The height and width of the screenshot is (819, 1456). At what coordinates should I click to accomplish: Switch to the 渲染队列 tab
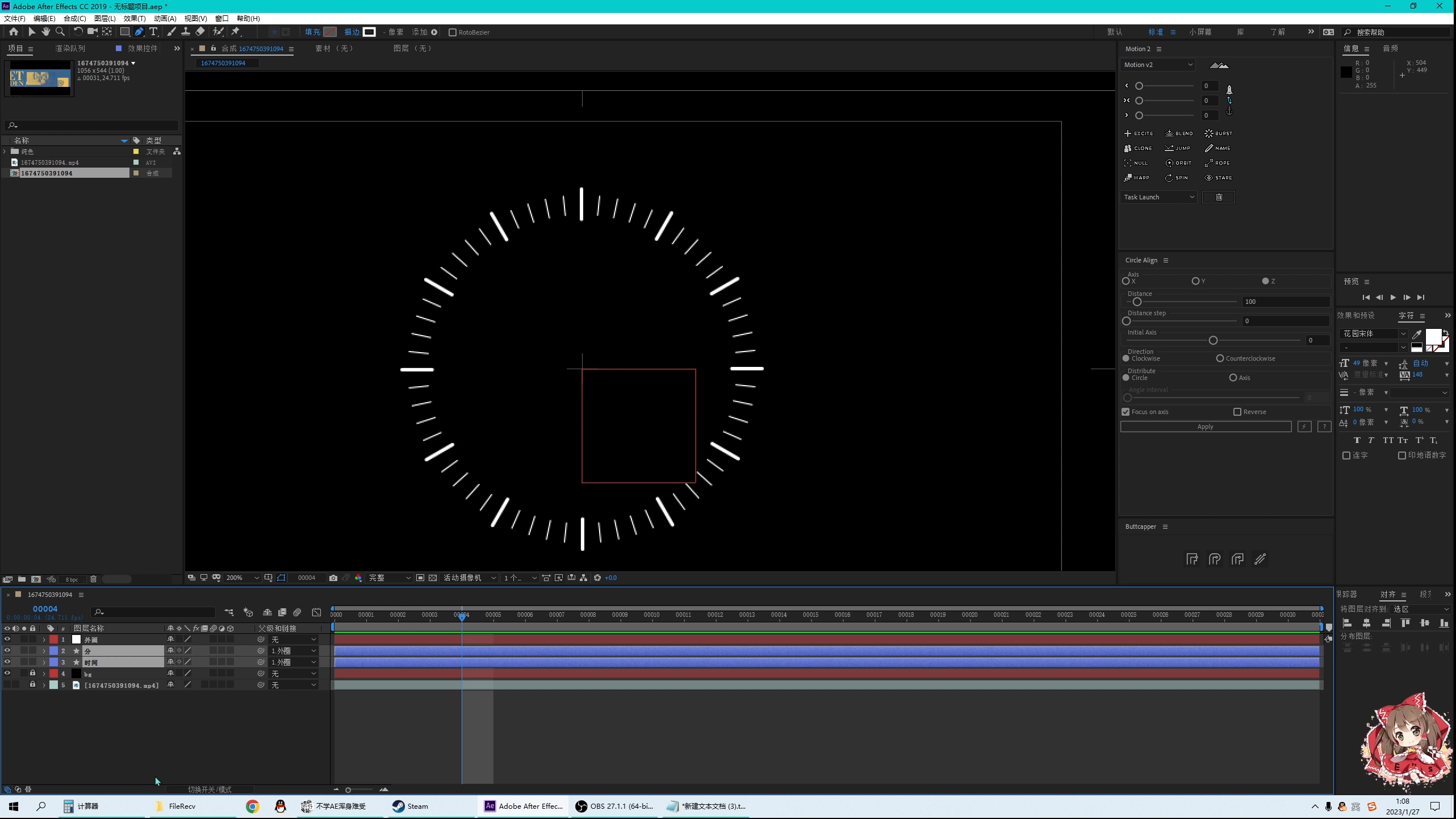click(70, 48)
